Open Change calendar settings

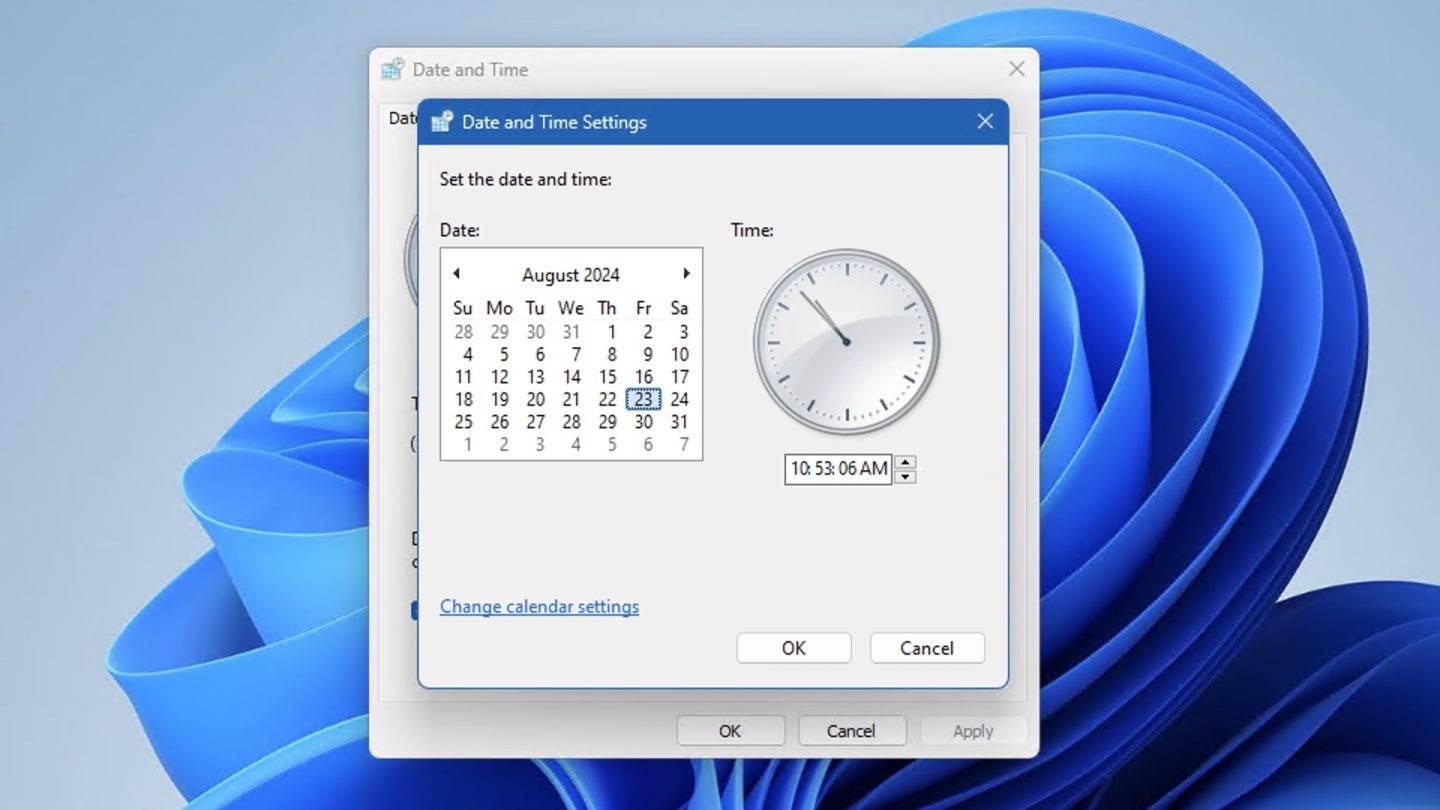pos(539,606)
